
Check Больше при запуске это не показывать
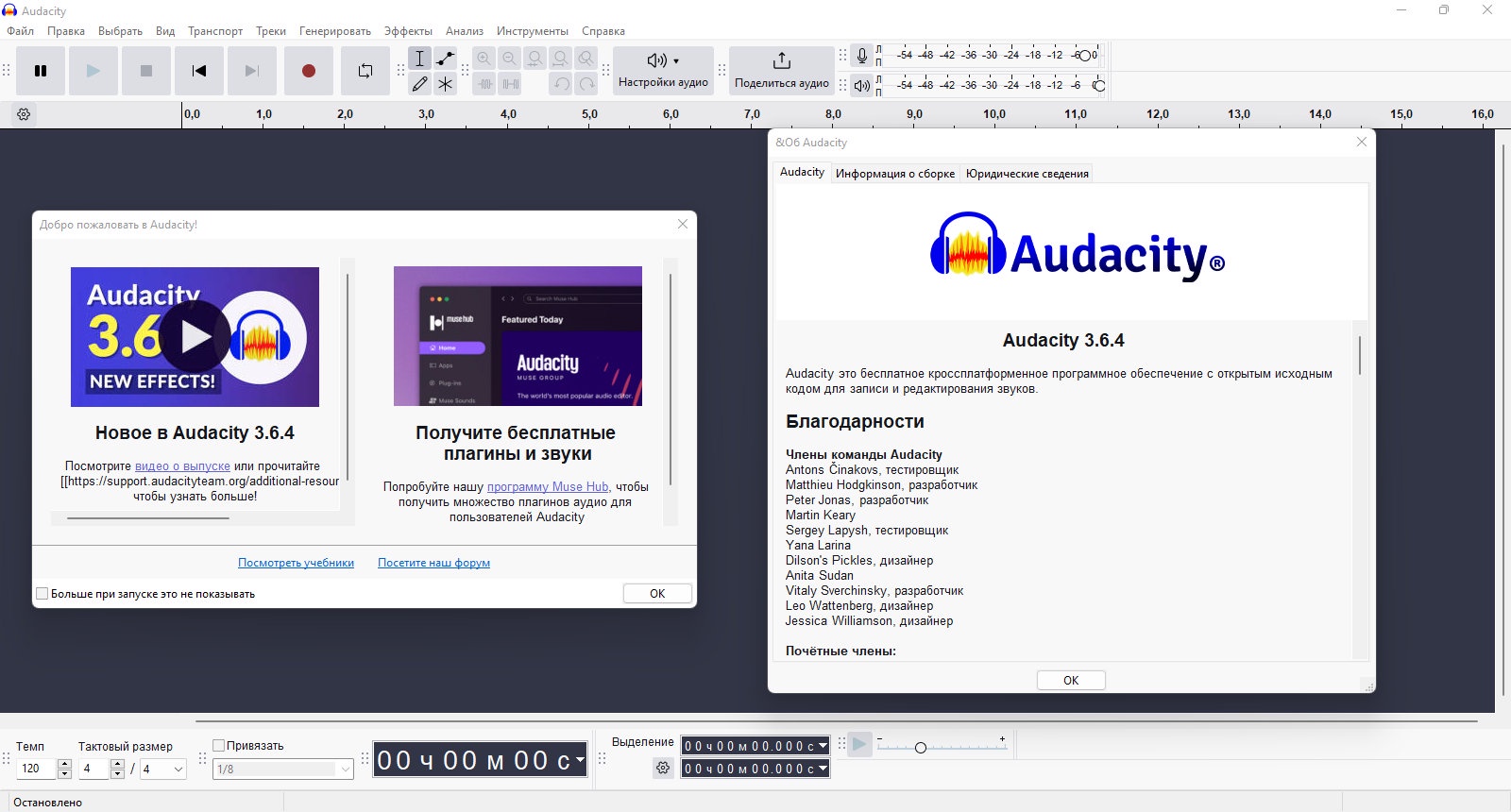[42, 594]
